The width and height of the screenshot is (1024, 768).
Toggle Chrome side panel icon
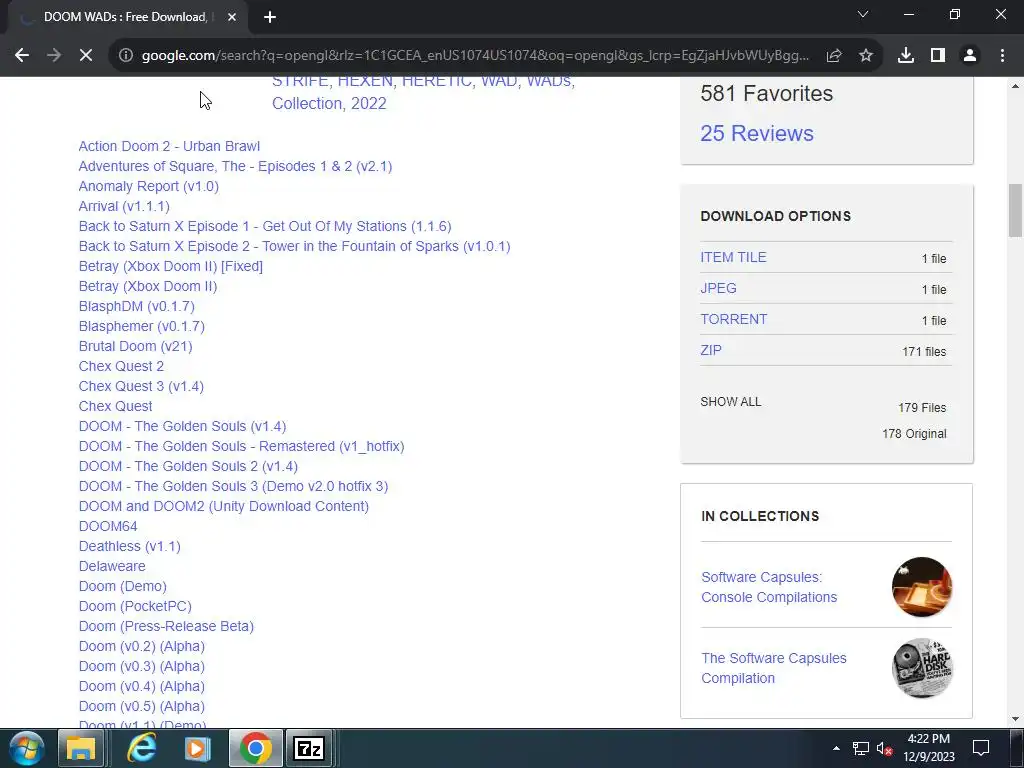point(938,56)
